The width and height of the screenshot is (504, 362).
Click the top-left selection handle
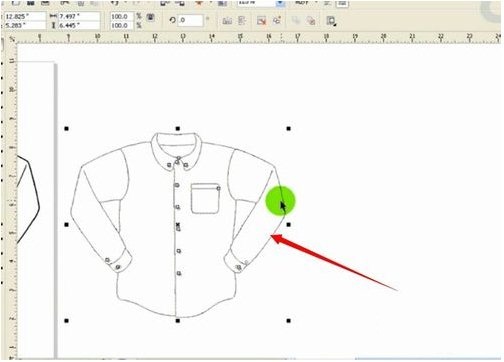coord(67,129)
